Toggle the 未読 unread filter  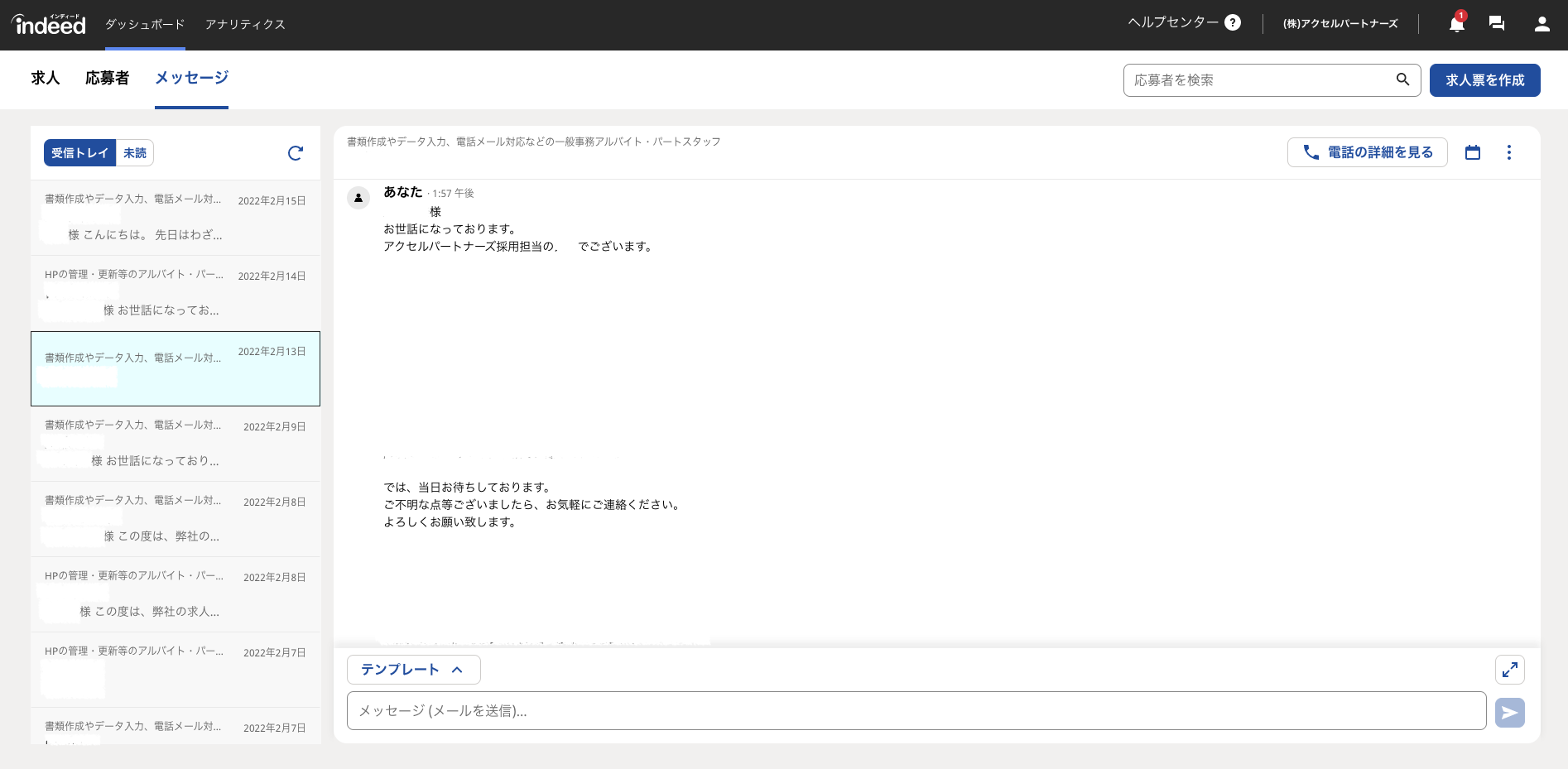point(135,153)
